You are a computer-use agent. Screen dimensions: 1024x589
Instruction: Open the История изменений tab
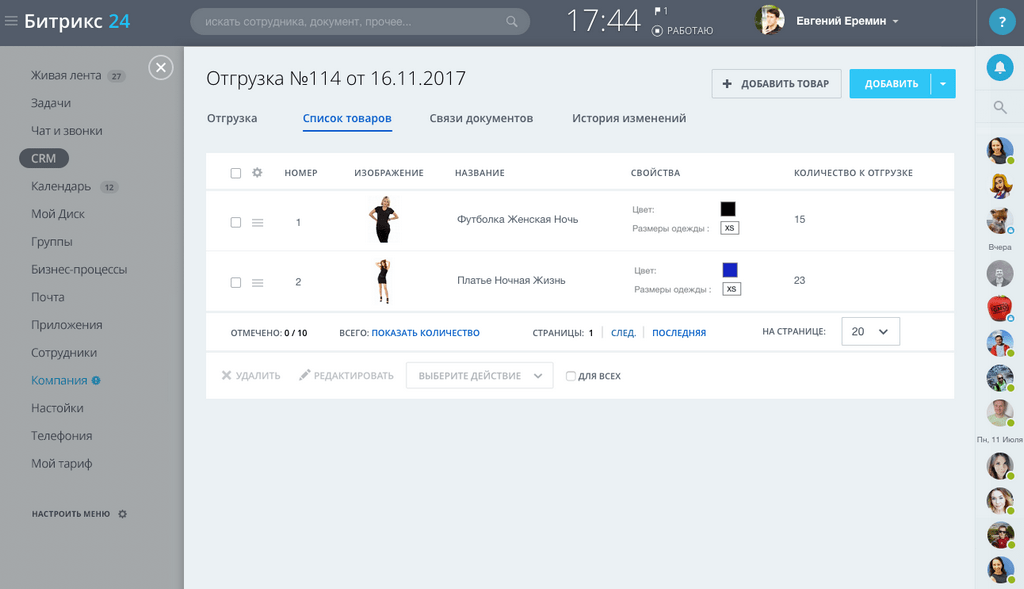[x=629, y=118]
